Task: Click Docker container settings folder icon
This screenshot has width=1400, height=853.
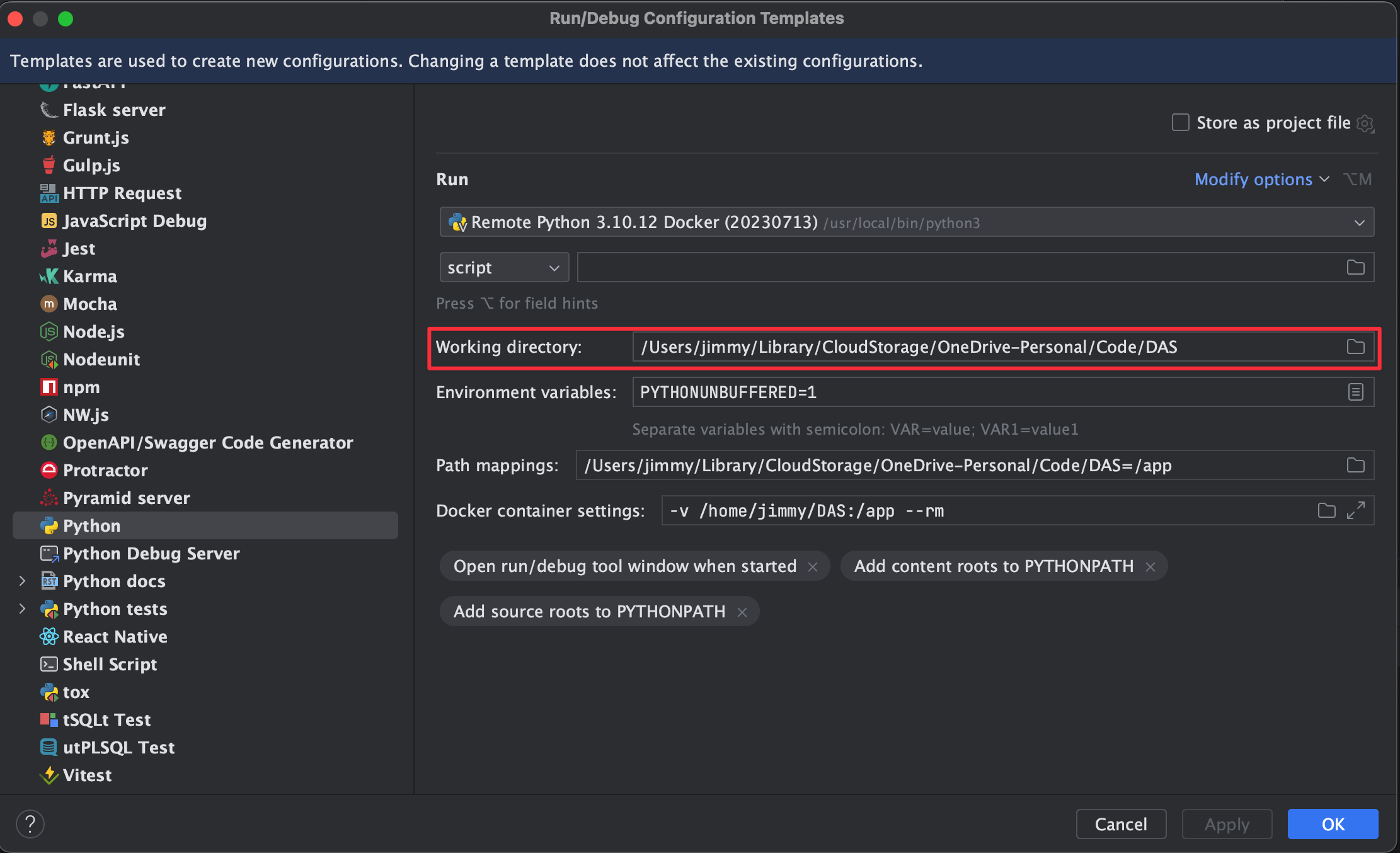Action: coord(1326,510)
